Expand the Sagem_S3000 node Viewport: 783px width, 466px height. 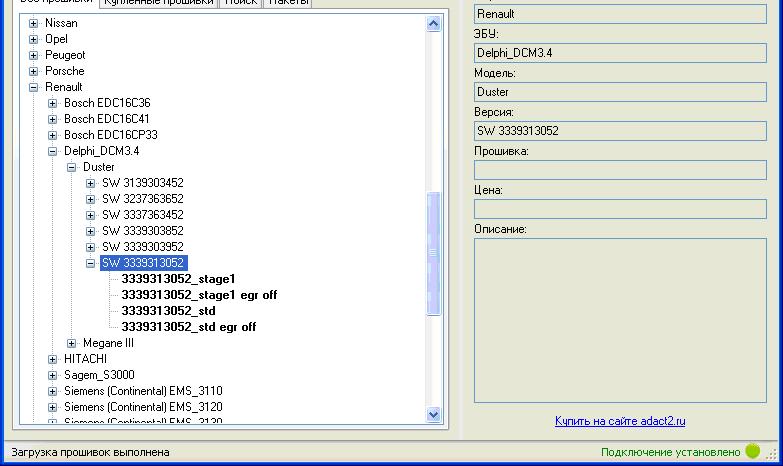click(x=53, y=375)
